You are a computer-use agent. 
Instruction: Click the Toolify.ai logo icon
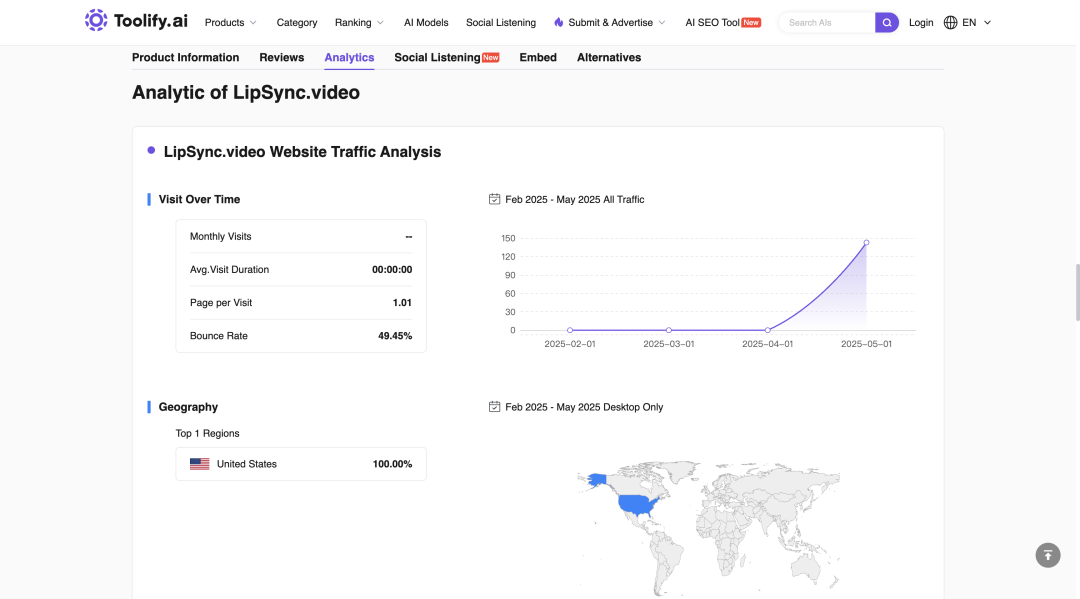click(x=96, y=21)
